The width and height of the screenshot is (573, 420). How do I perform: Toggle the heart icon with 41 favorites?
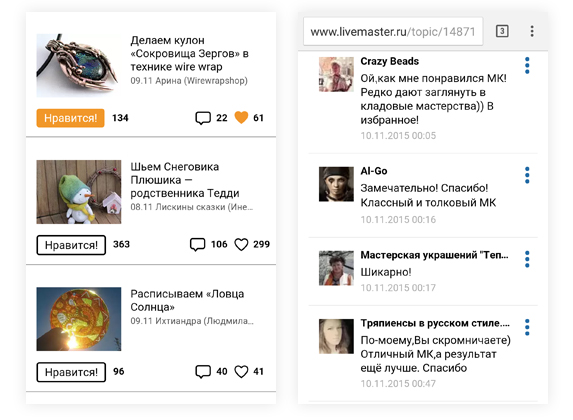241,372
